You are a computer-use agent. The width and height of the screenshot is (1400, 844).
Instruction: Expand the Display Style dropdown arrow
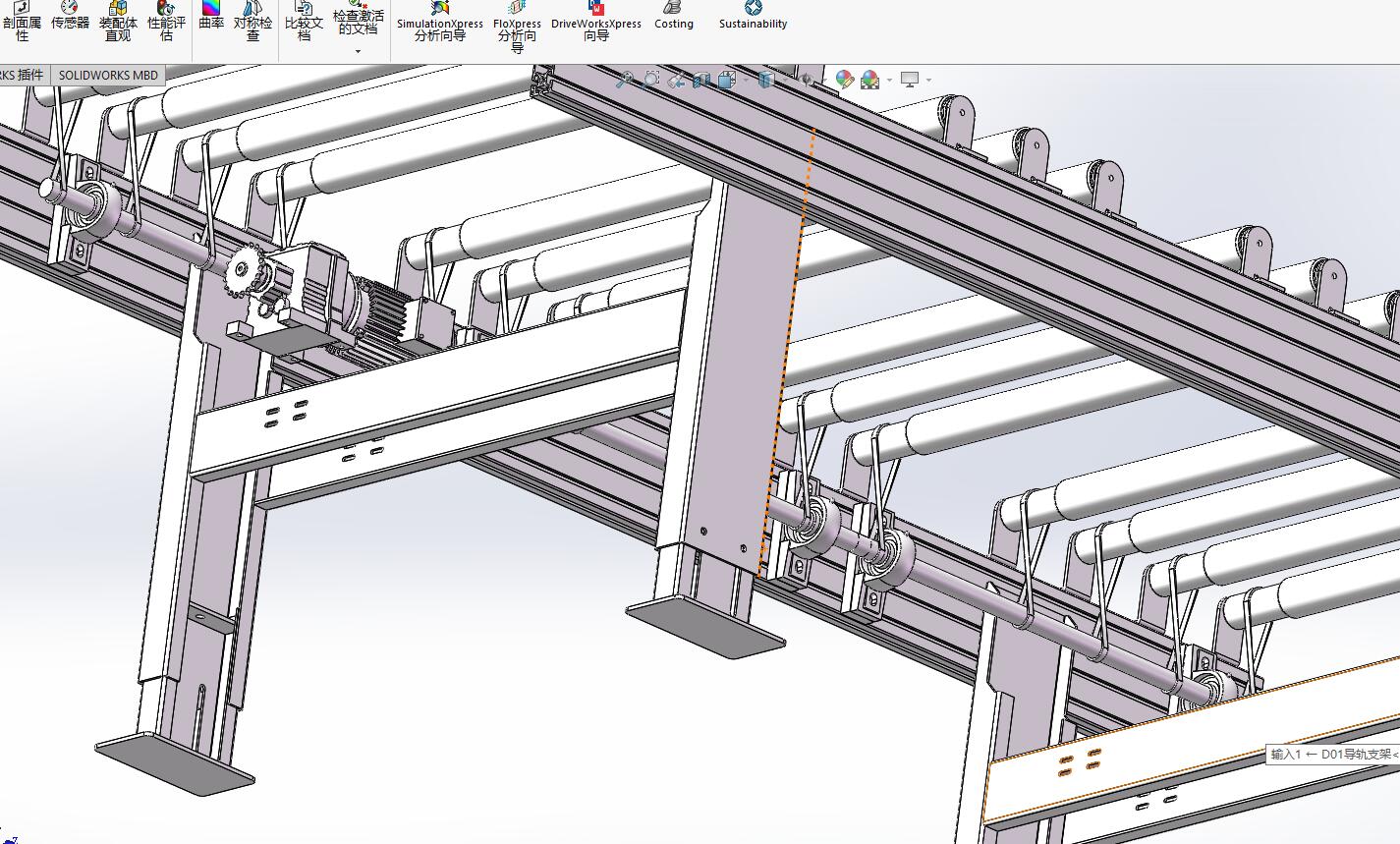click(x=786, y=80)
